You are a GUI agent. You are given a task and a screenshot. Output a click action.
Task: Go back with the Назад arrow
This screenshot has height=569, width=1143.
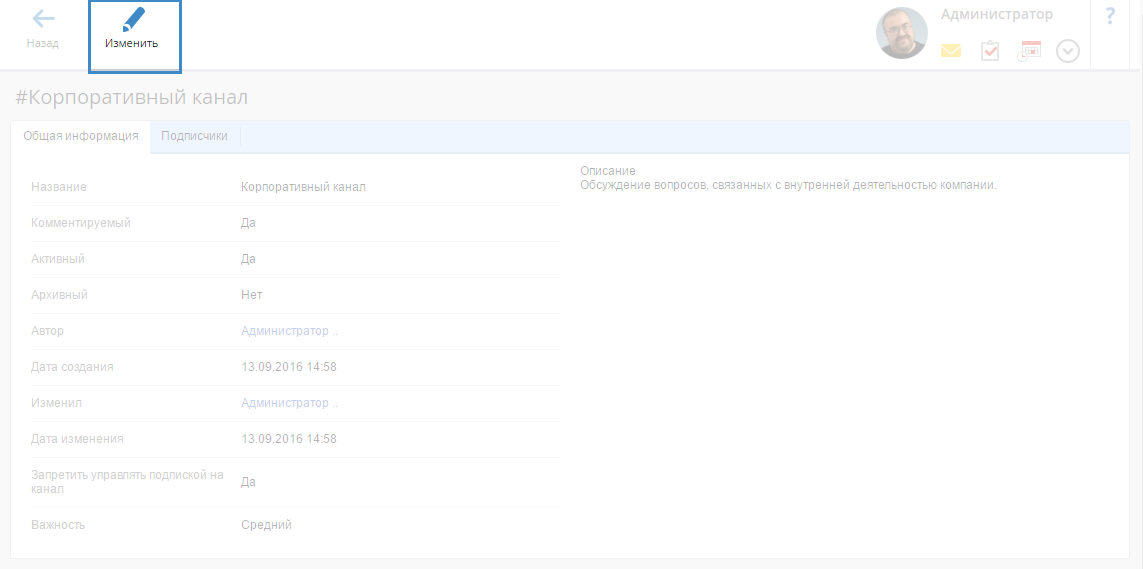(43, 29)
